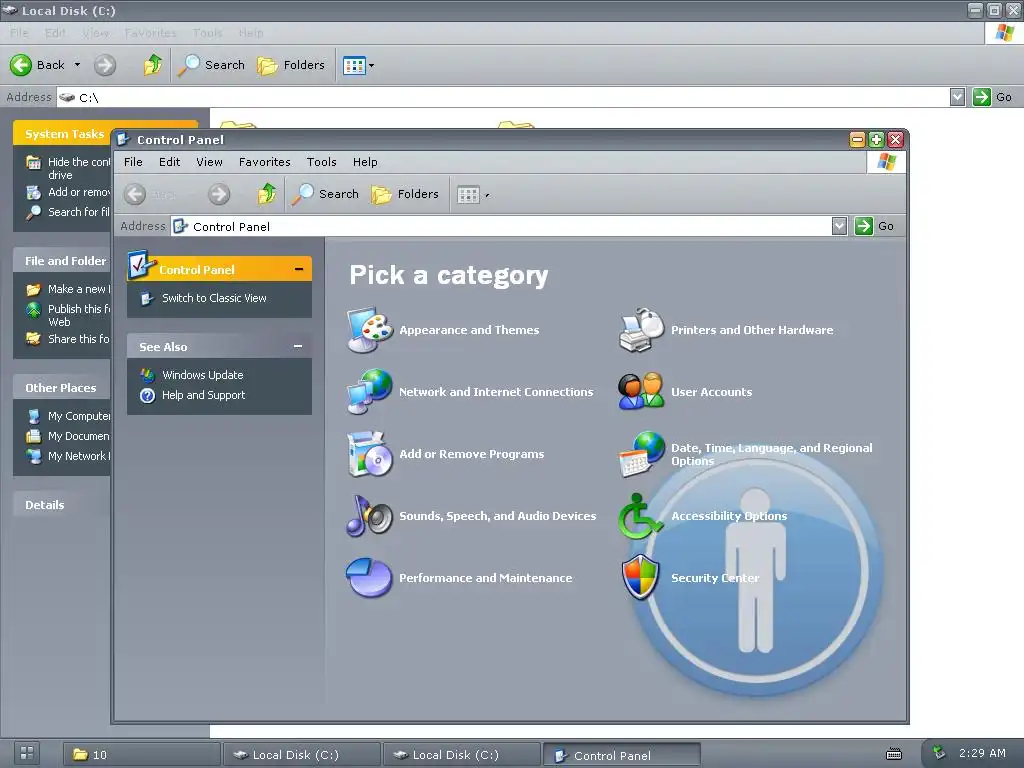This screenshot has width=1024, height=768.
Task: Open the Help menu in Control Panel
Action: [x=365, y=162]
